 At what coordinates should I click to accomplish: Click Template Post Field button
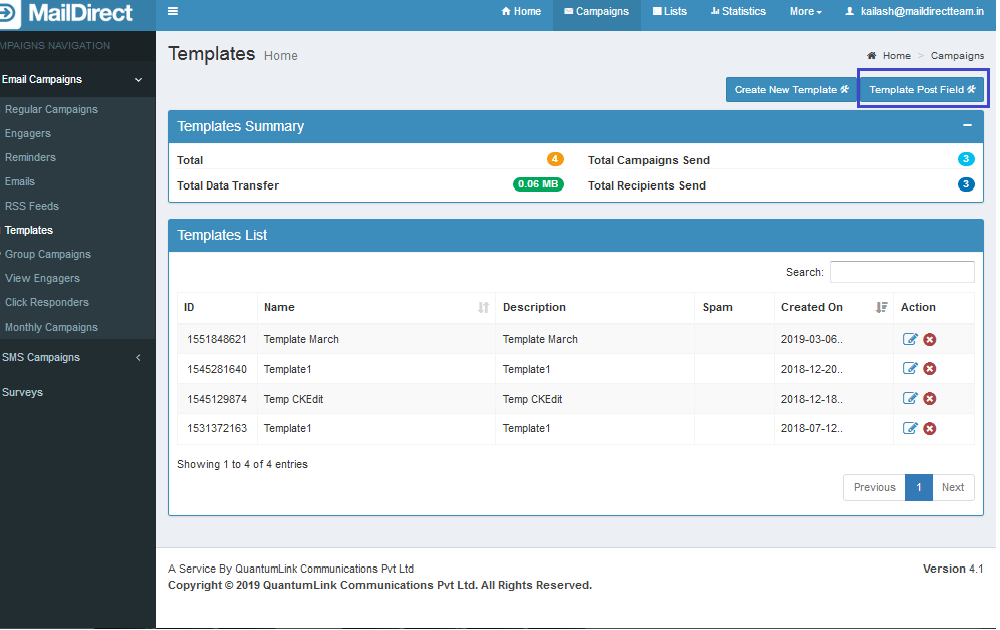tap(922, 90)
